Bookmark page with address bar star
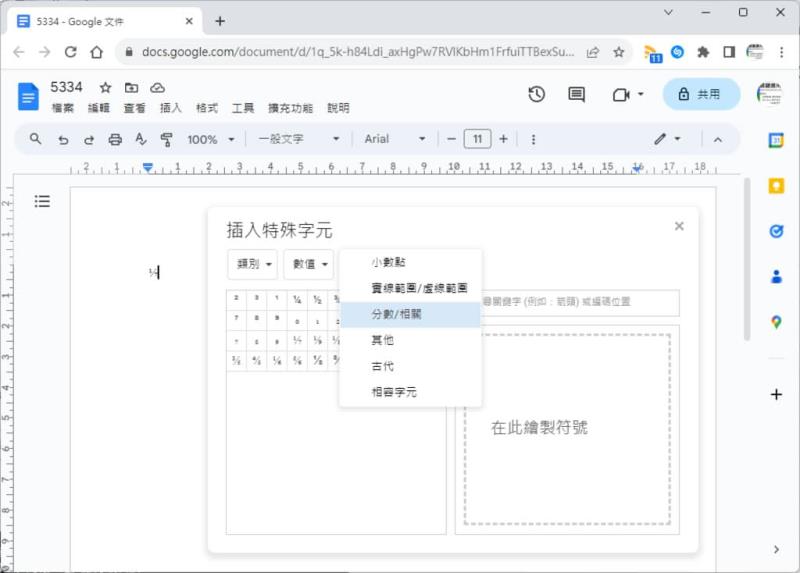 (618, 52)
